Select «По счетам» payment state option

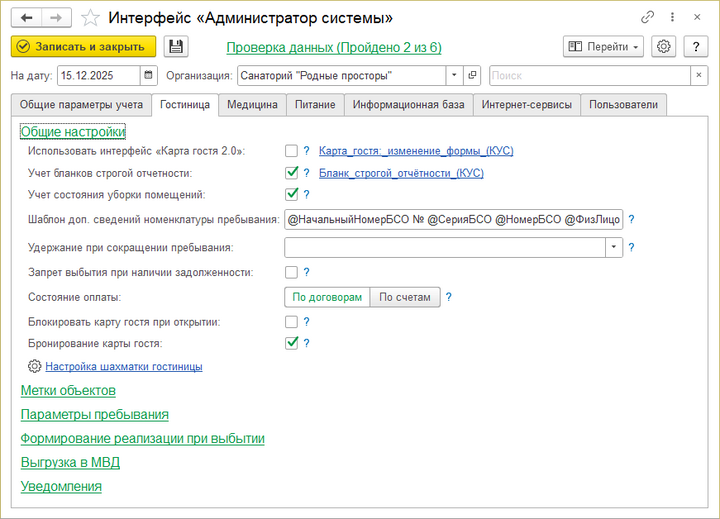pyautogui.click(x=405, y=297)
